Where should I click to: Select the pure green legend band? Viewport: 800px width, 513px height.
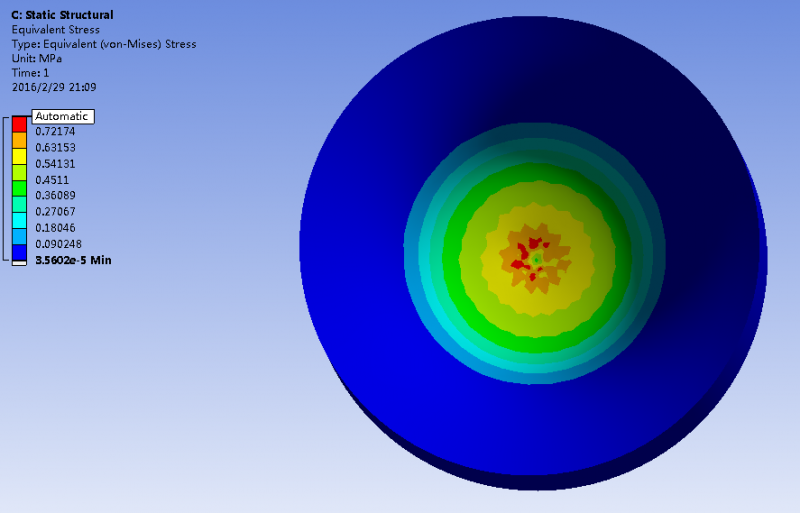pos(19,188)
